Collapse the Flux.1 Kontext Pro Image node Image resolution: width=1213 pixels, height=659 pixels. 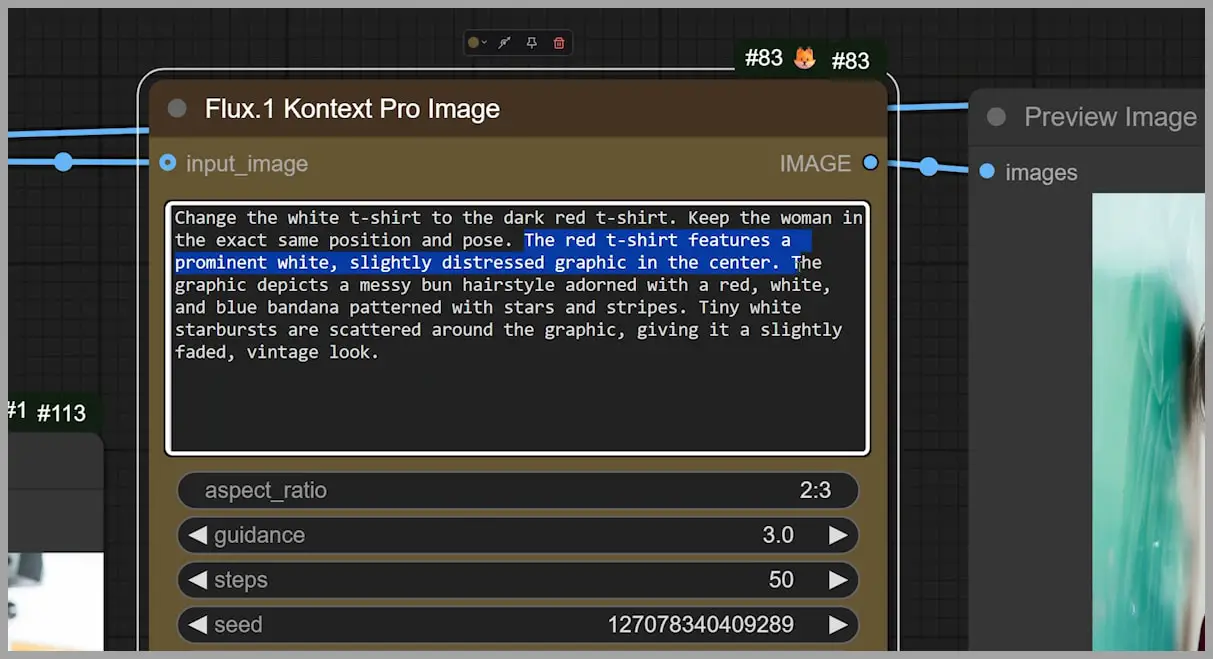[x=177, y=109]
